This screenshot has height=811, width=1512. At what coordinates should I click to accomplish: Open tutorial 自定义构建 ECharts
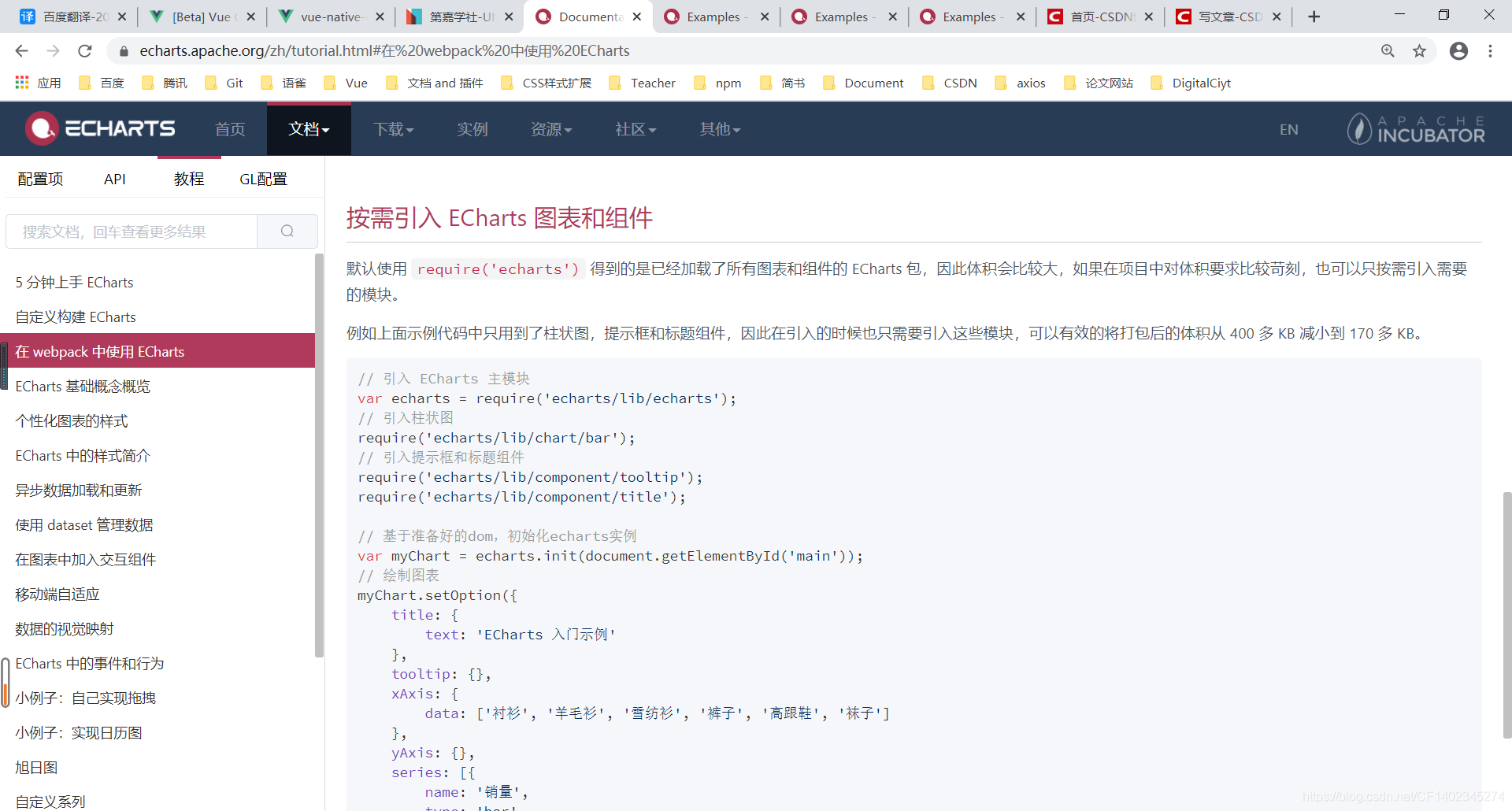[x=157, y=317]
